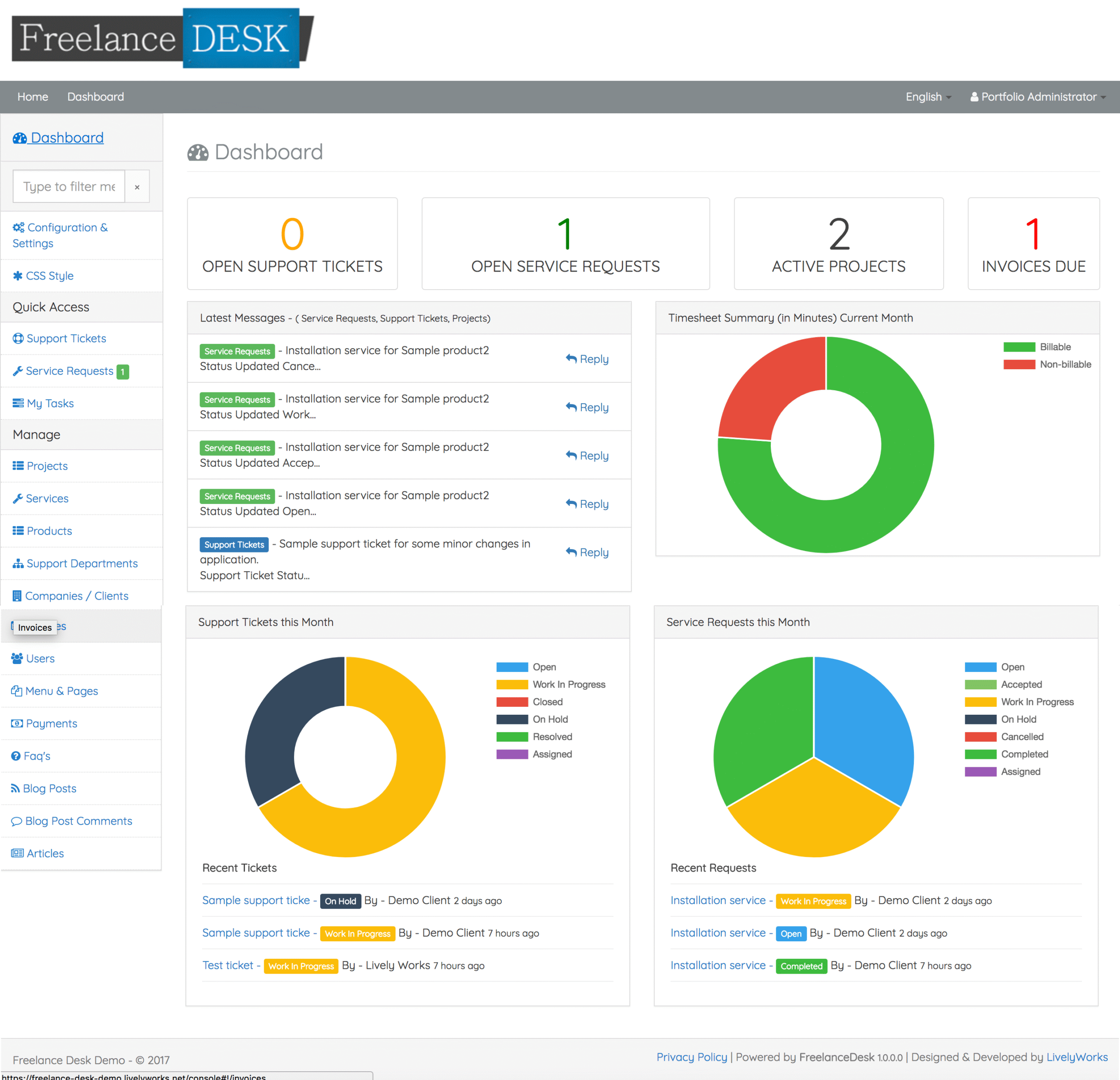Open the Products manager

pyautogui.click(x=48, y=531)
